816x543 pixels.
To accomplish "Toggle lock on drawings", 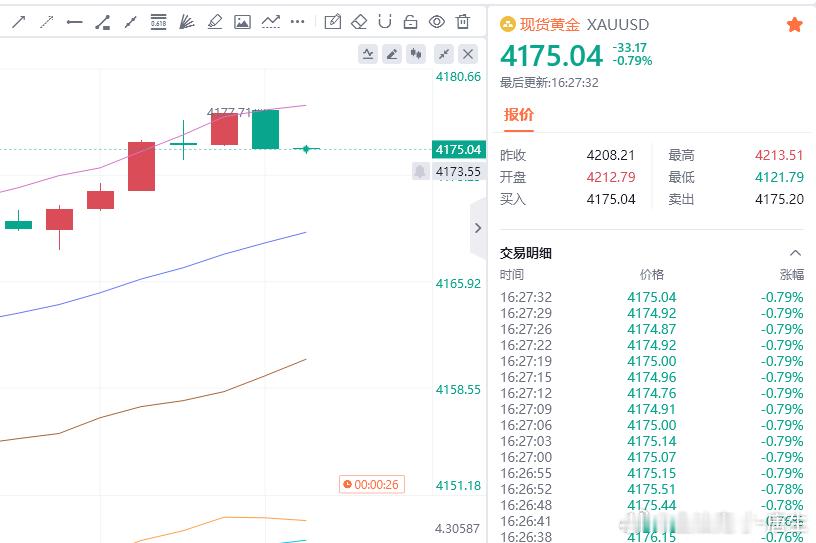I will click(411, 22).
